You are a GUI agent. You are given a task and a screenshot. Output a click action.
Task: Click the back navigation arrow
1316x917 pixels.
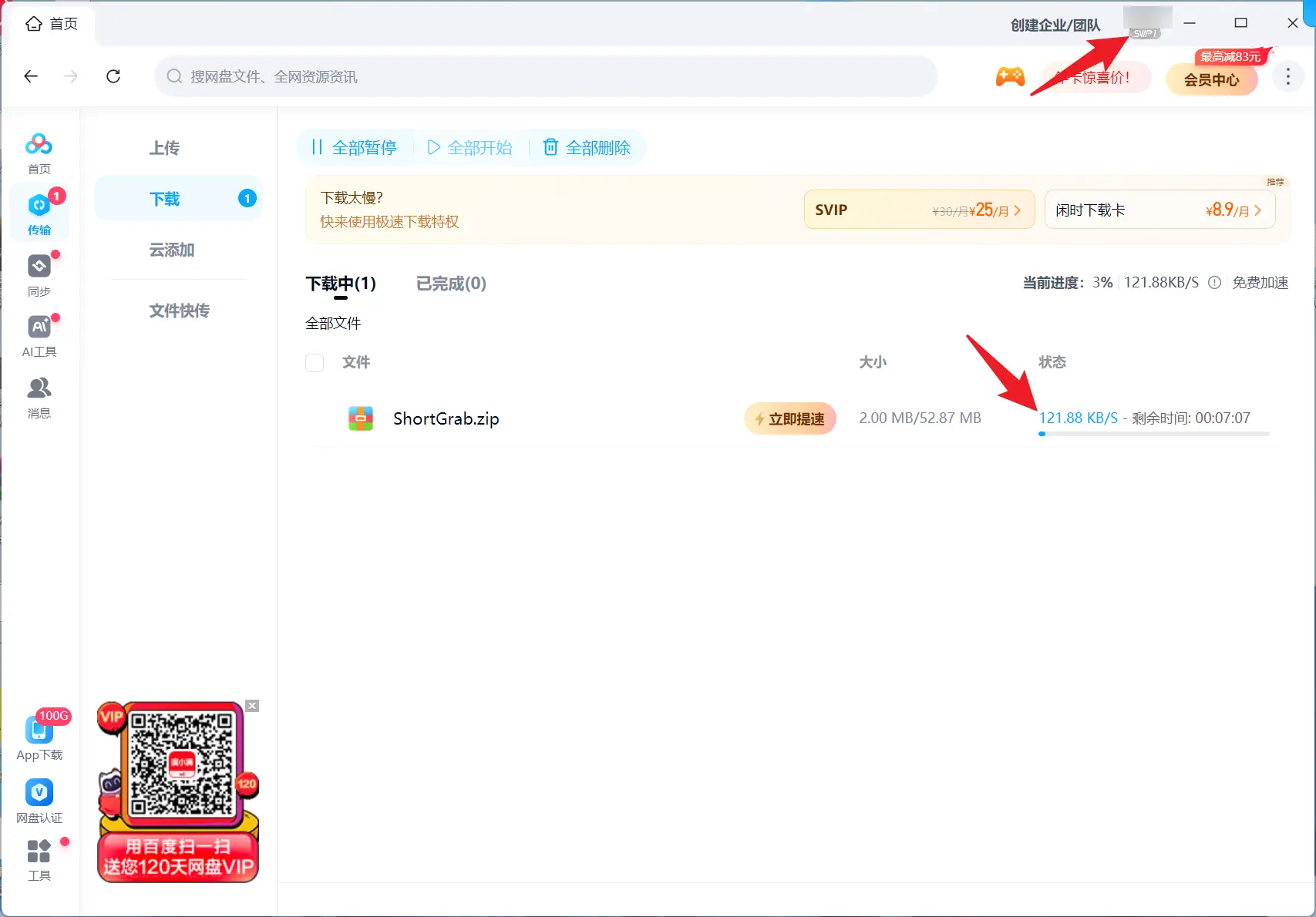(31, 76)
